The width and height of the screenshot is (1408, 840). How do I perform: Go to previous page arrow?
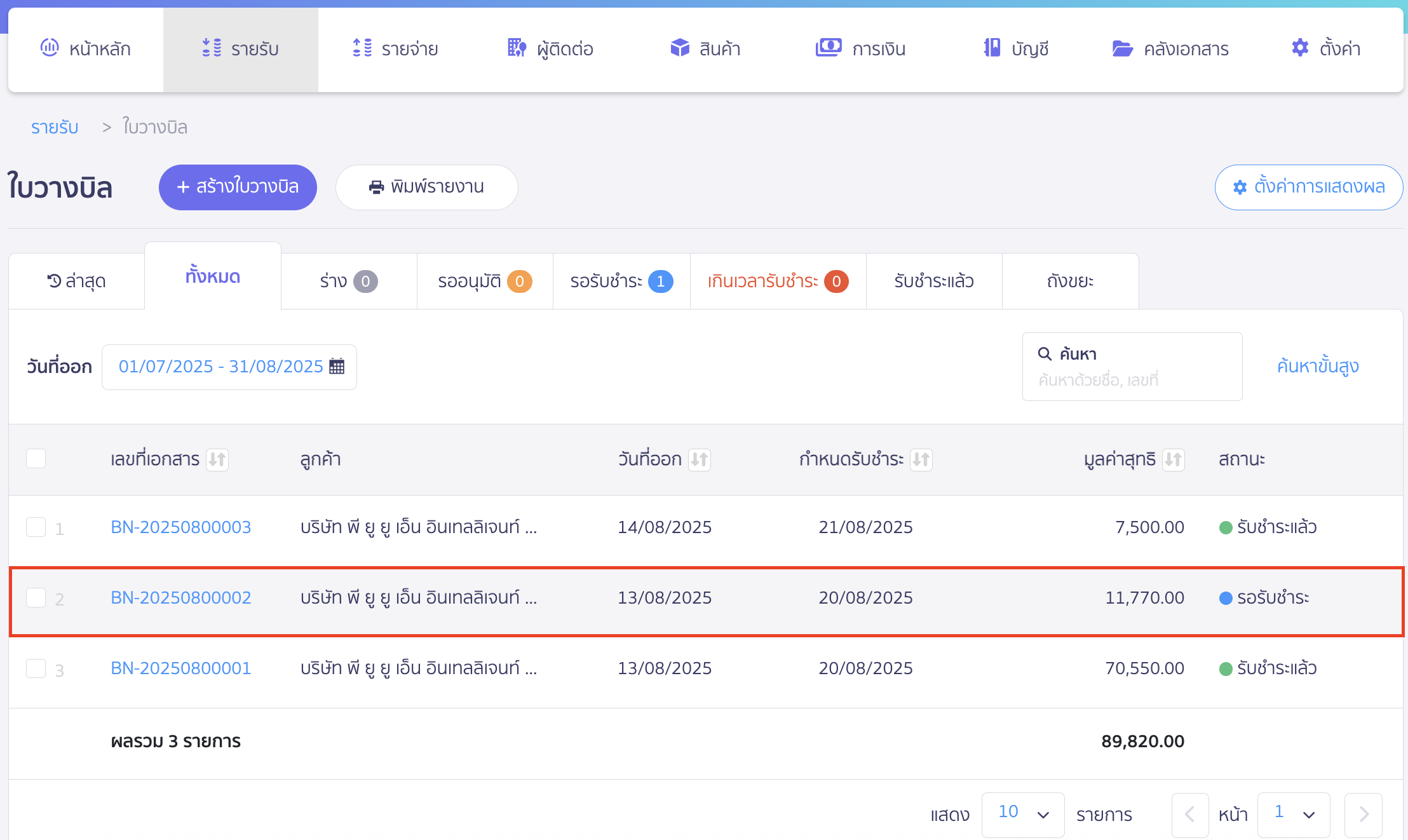[1190, 815]
